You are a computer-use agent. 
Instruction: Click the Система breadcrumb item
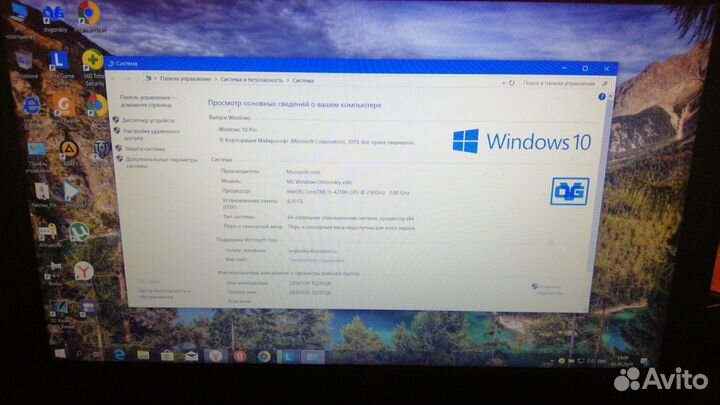click(x=303, y=80)
